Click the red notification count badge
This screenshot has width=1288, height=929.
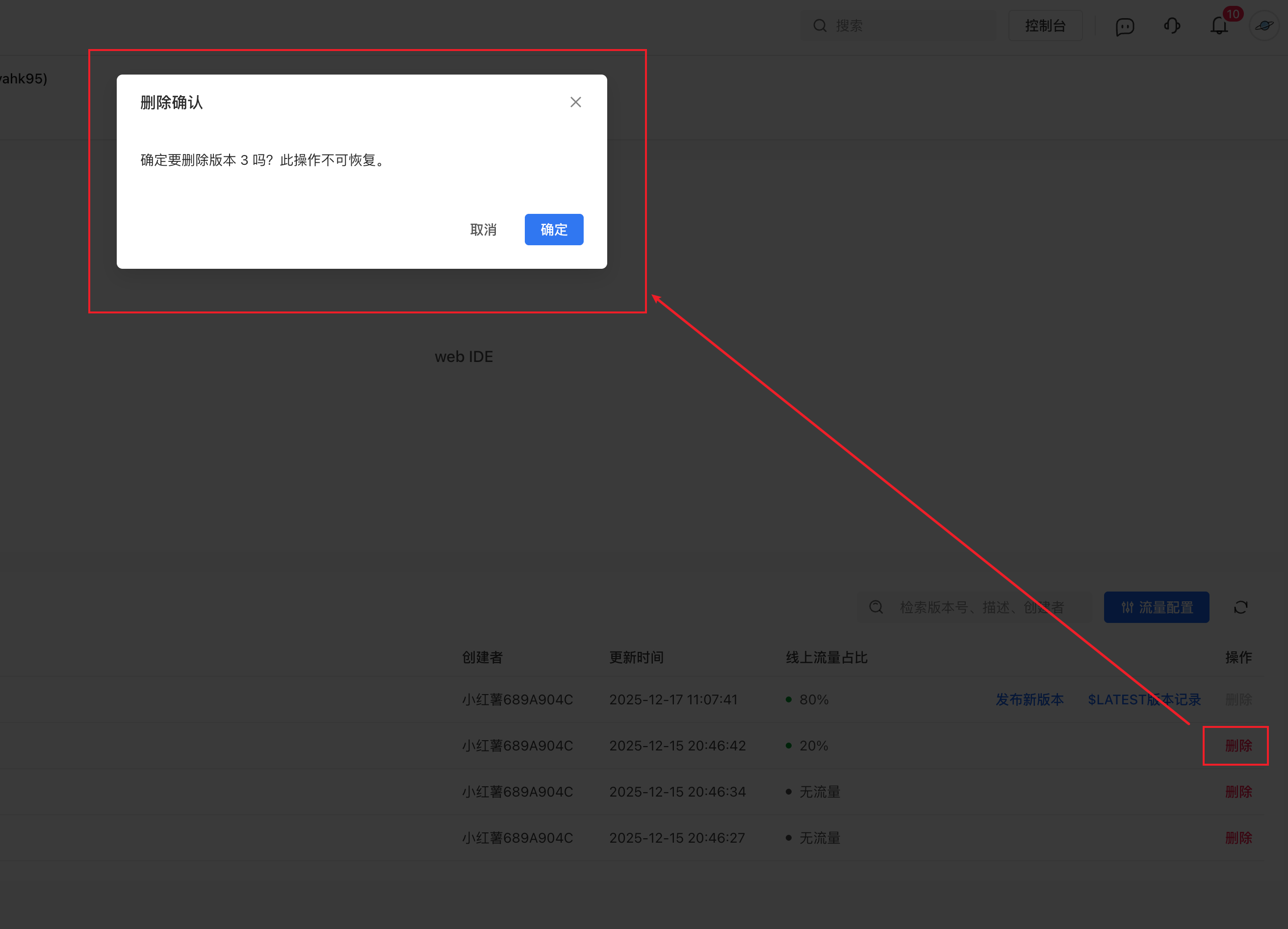coord(1233,14)
